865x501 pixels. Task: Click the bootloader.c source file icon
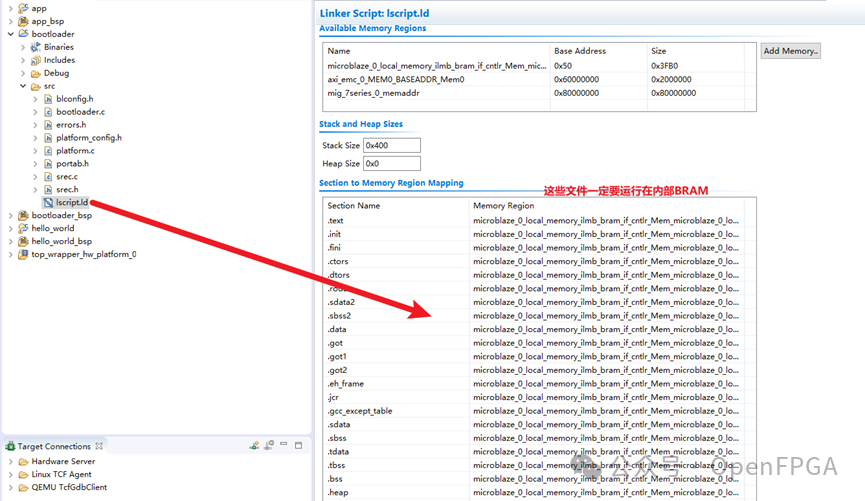pyautogui.click(x=48, y=111)
